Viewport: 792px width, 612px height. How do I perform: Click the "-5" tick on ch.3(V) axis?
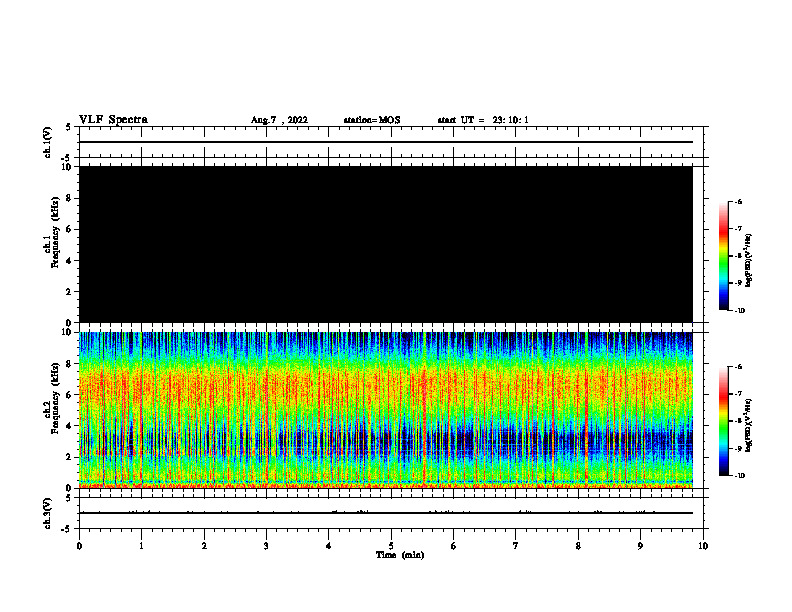point(68,529)
